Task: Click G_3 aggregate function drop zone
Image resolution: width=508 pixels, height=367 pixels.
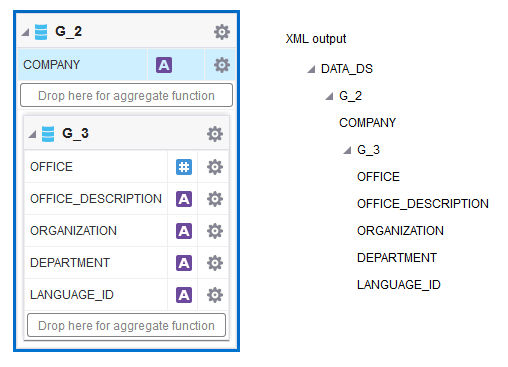Action: point(126,325)
